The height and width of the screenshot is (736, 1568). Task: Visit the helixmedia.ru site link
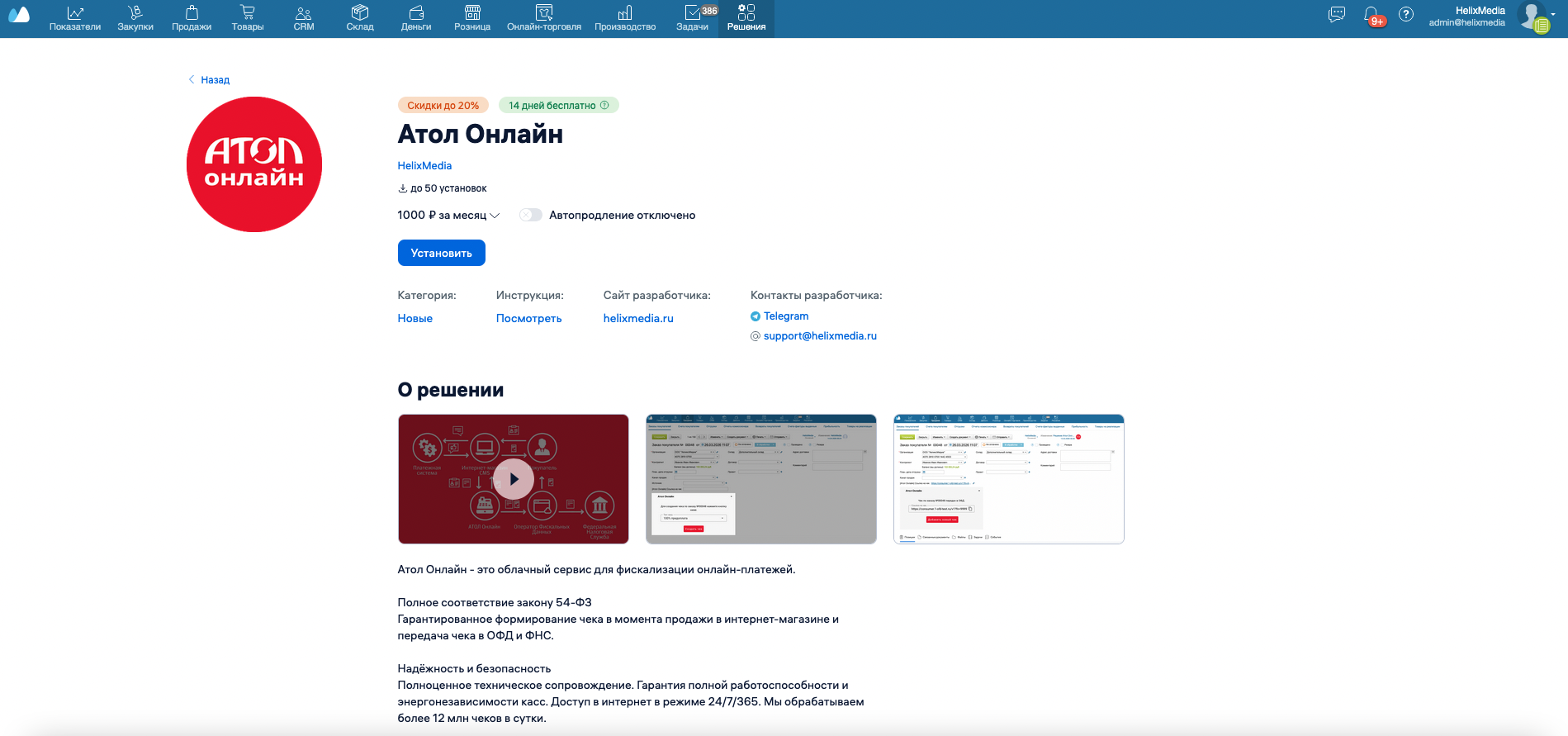[638, 319]
